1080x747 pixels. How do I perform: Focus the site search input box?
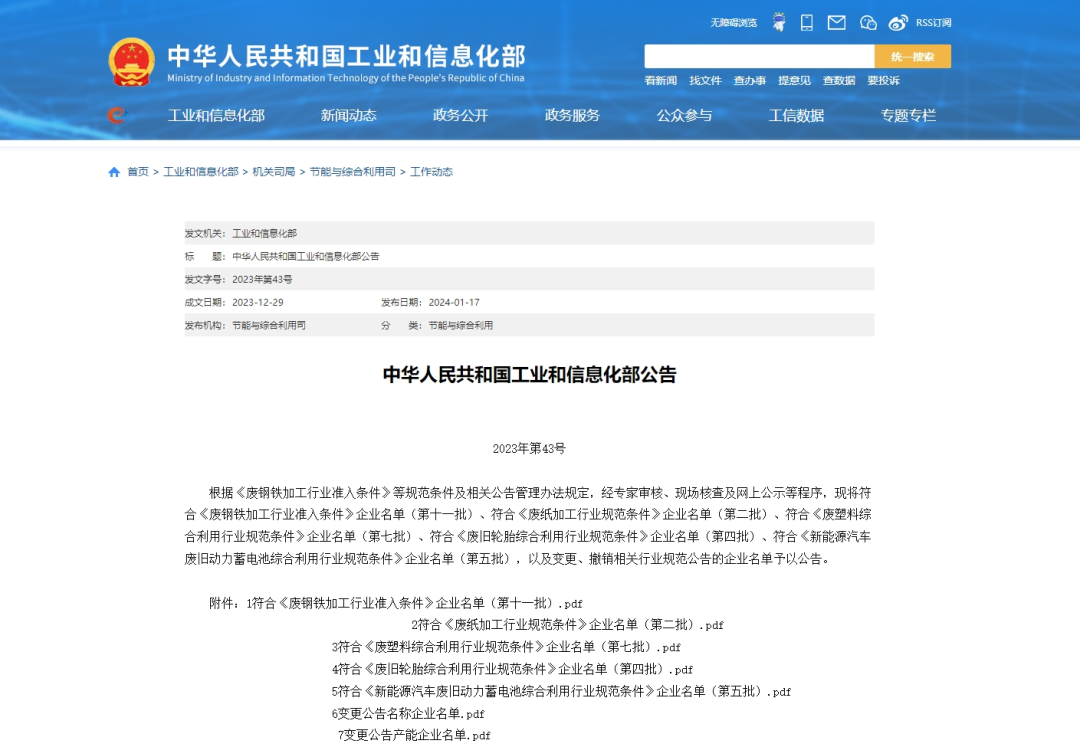[759, 56]
